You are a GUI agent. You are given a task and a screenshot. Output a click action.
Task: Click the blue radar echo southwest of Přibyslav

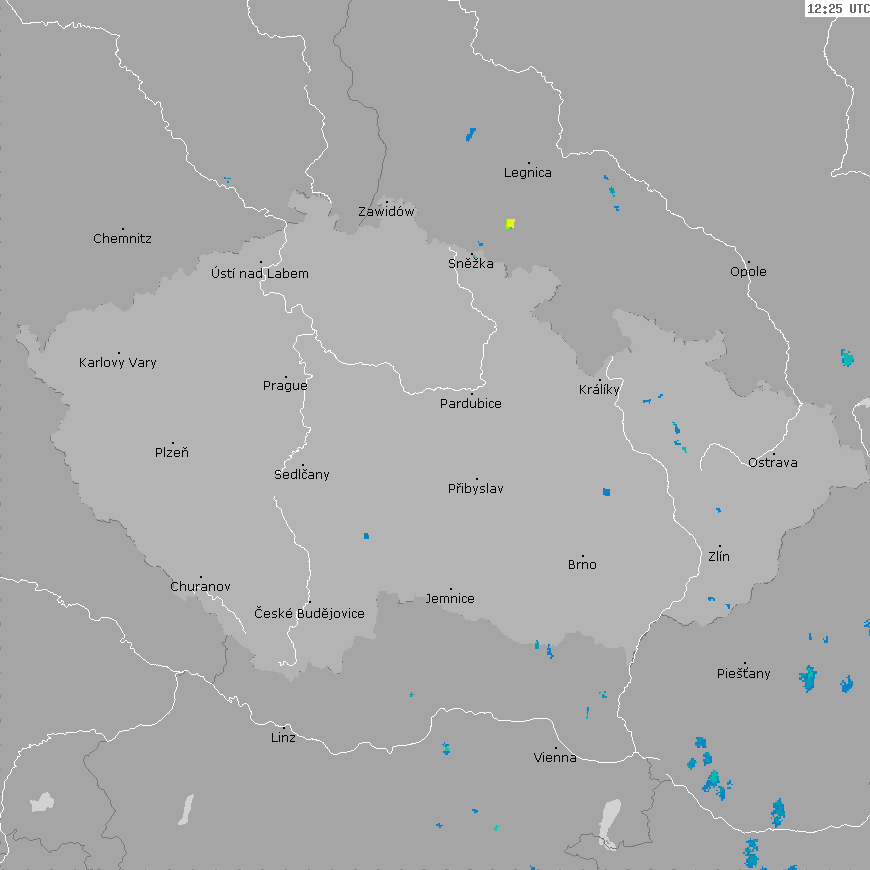tap(366, 536)
